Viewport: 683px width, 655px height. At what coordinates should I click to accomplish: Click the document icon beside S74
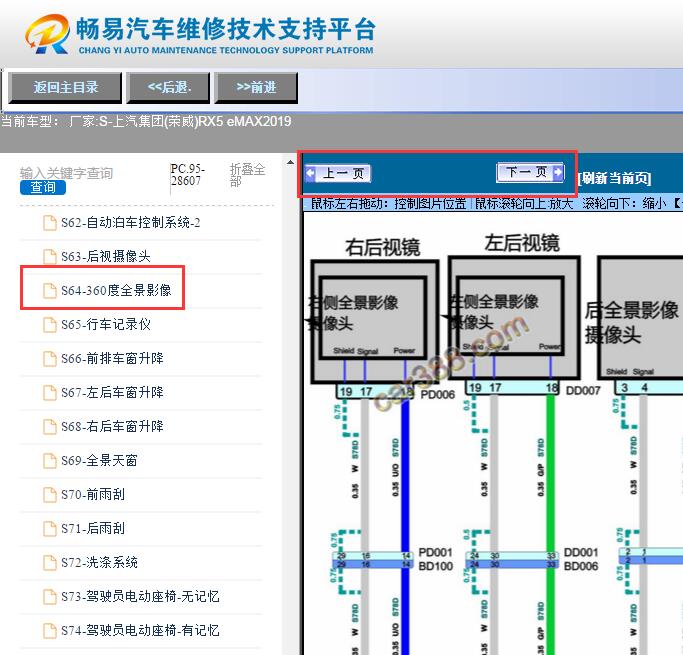[50, 630]
